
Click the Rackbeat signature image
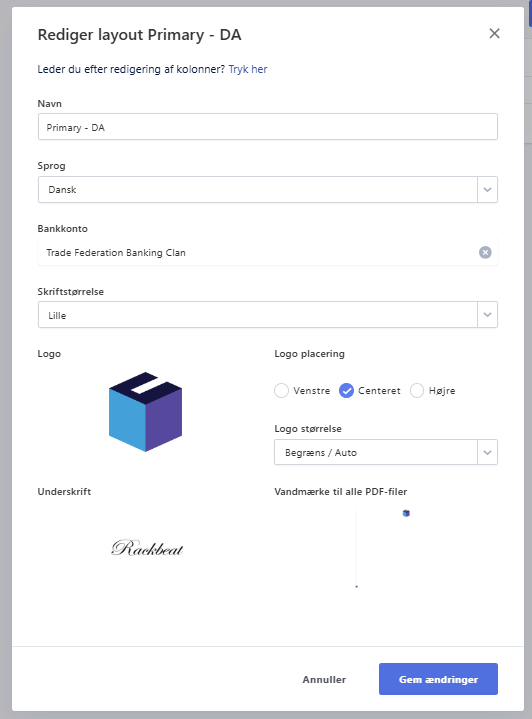[147, 548]
